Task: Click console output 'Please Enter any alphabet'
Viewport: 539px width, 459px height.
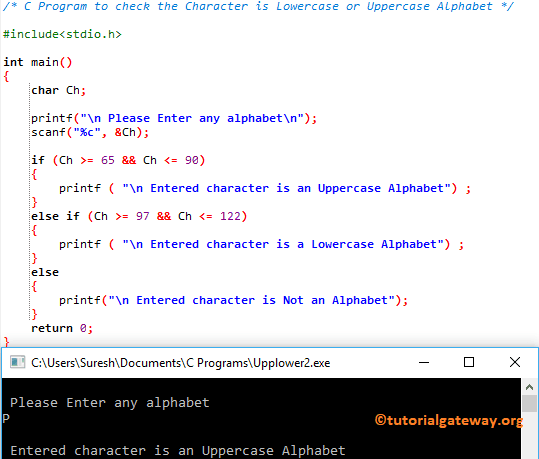Action: click(110, 403)
